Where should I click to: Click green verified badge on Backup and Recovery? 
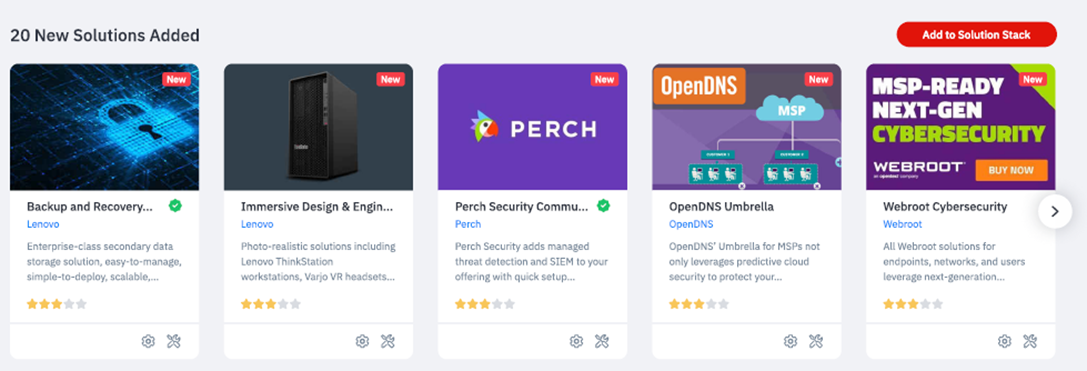tap(175, 205)
